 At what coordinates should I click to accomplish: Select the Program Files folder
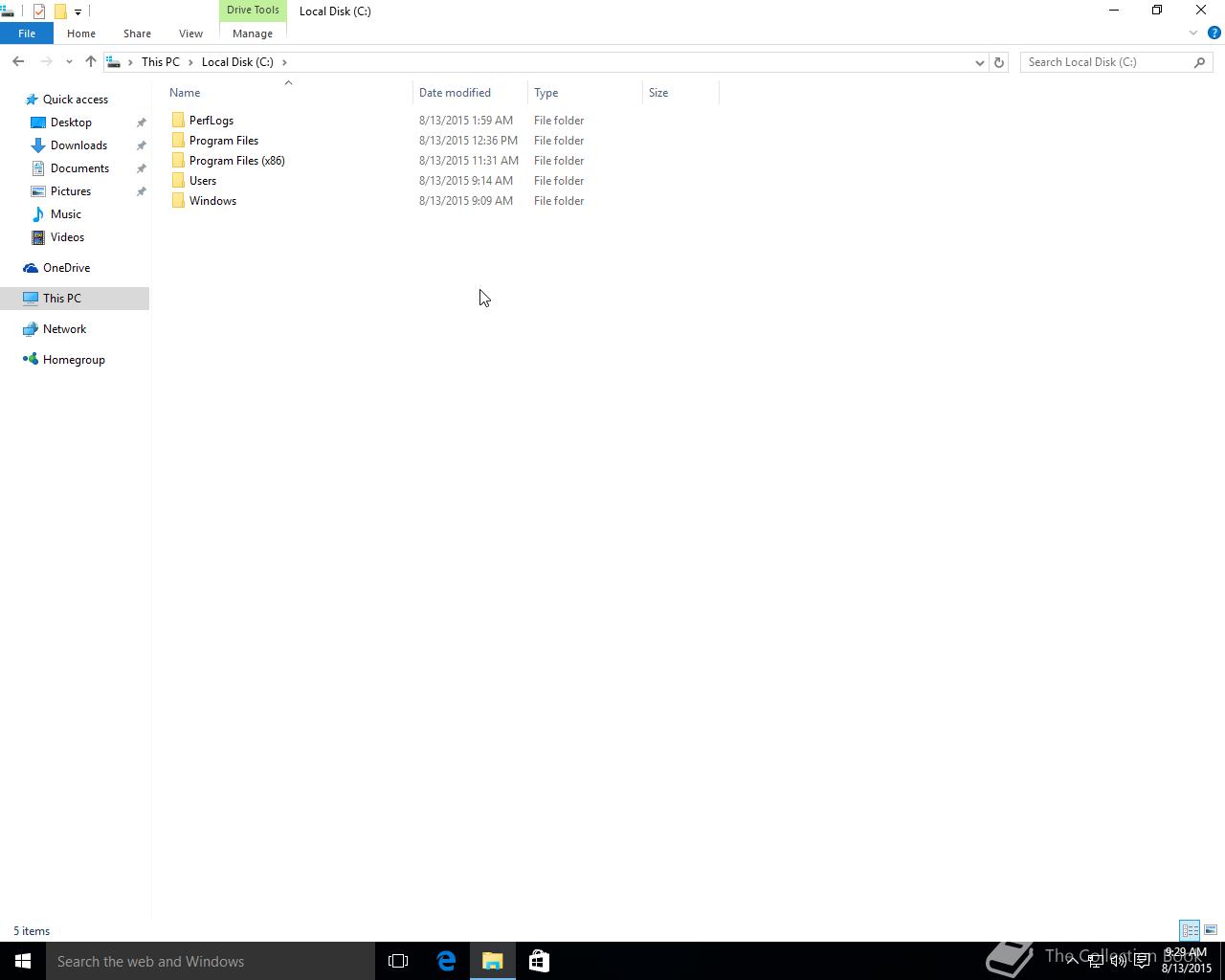[224, 141]
